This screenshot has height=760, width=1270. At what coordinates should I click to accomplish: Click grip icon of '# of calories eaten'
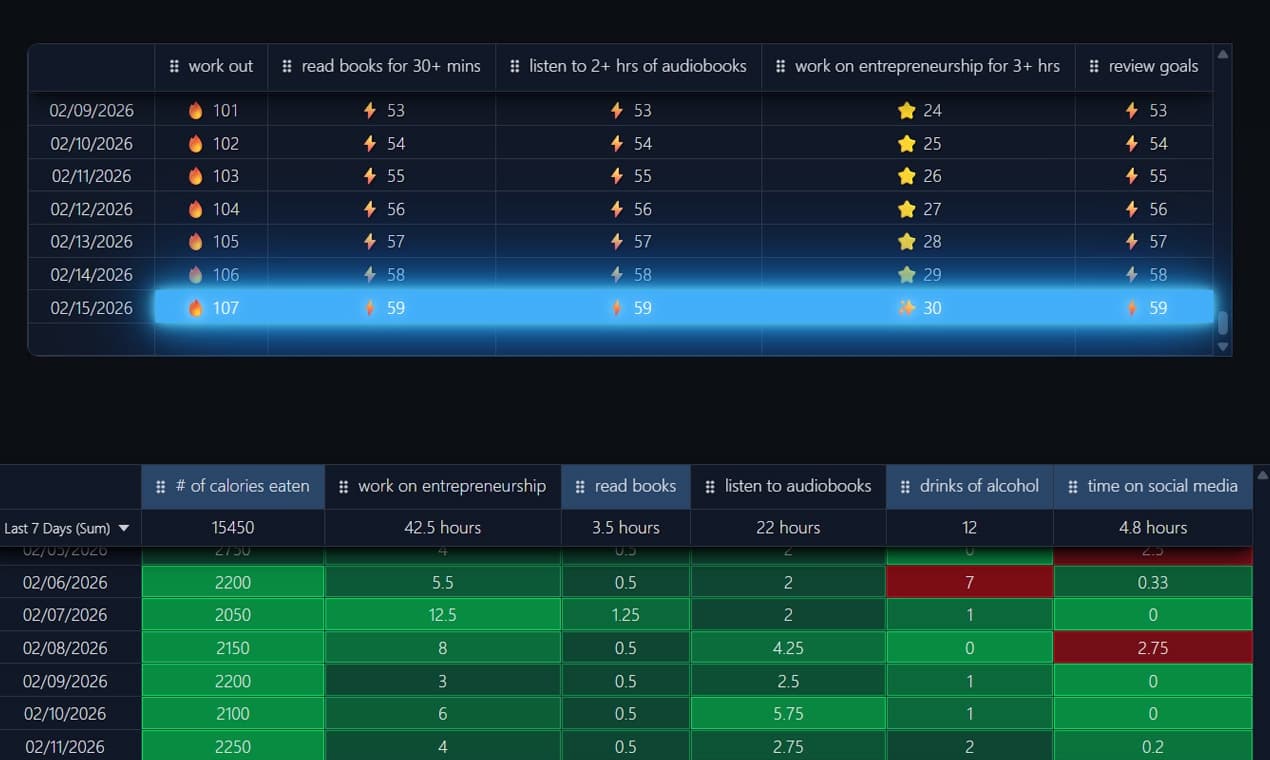click(161, 486)
